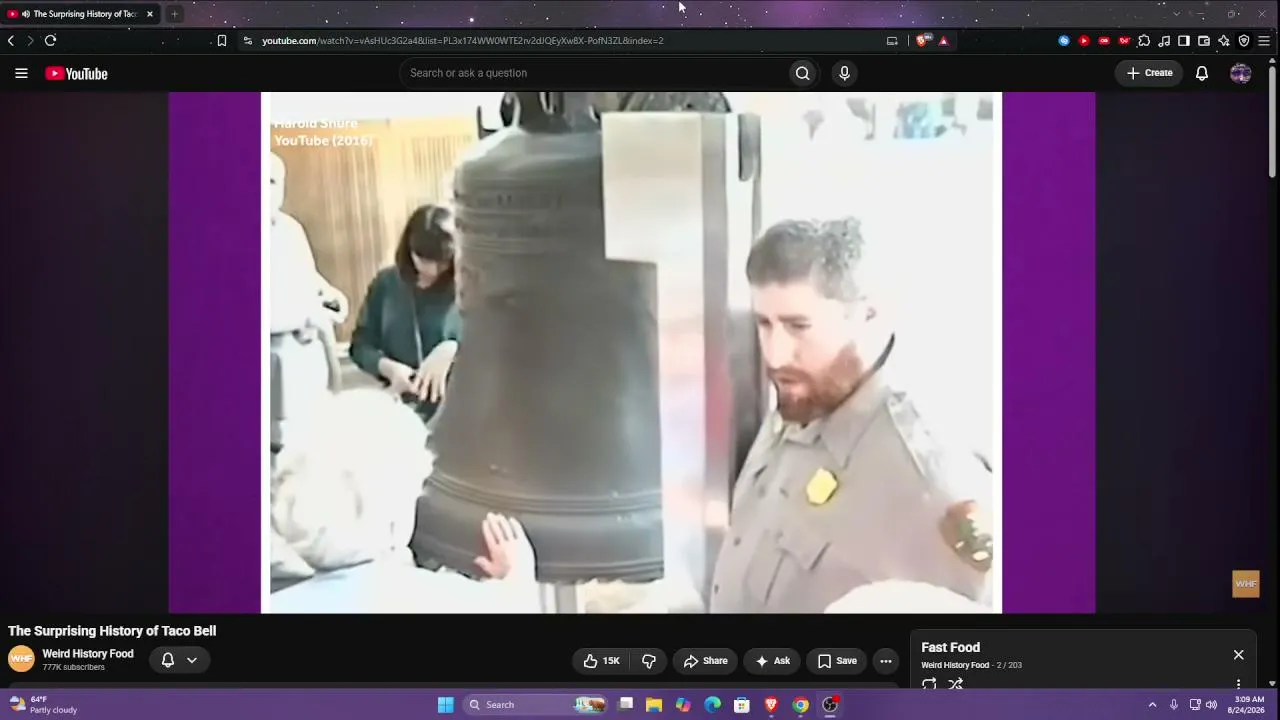Reload the current page

point(50,41)
